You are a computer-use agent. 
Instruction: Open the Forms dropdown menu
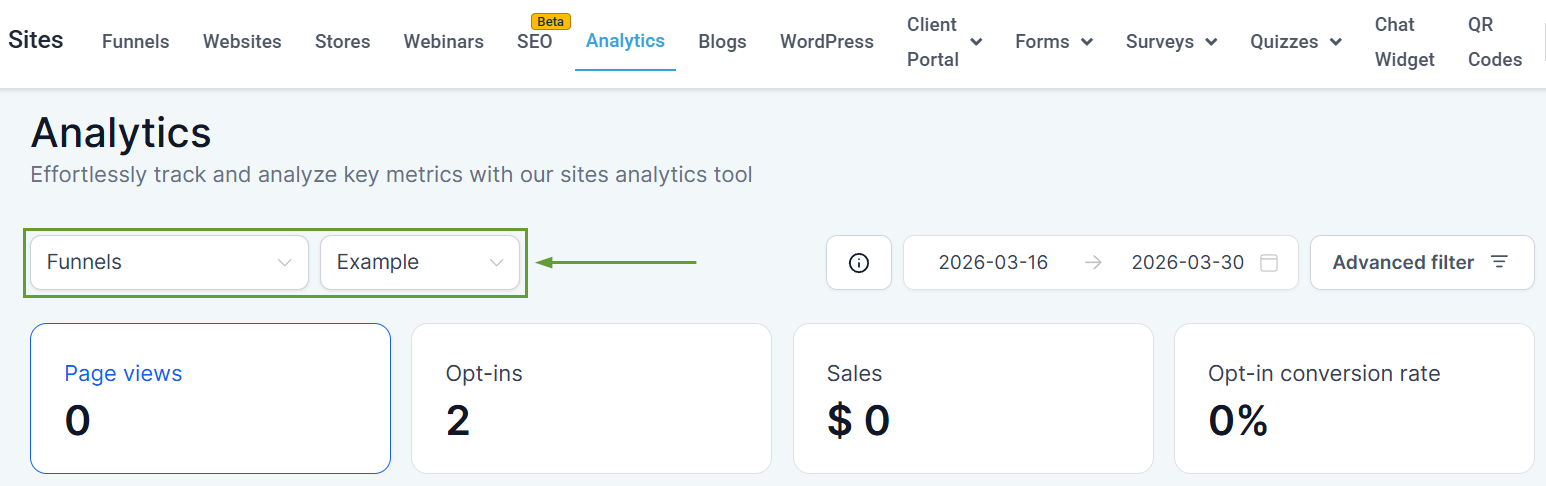[x=1053, y=42]
